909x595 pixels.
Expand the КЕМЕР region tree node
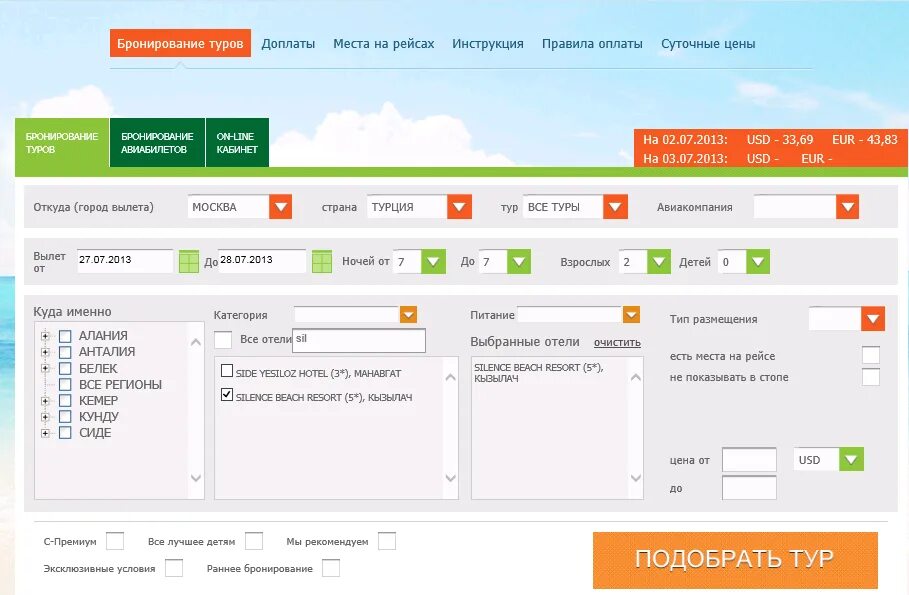45,401
